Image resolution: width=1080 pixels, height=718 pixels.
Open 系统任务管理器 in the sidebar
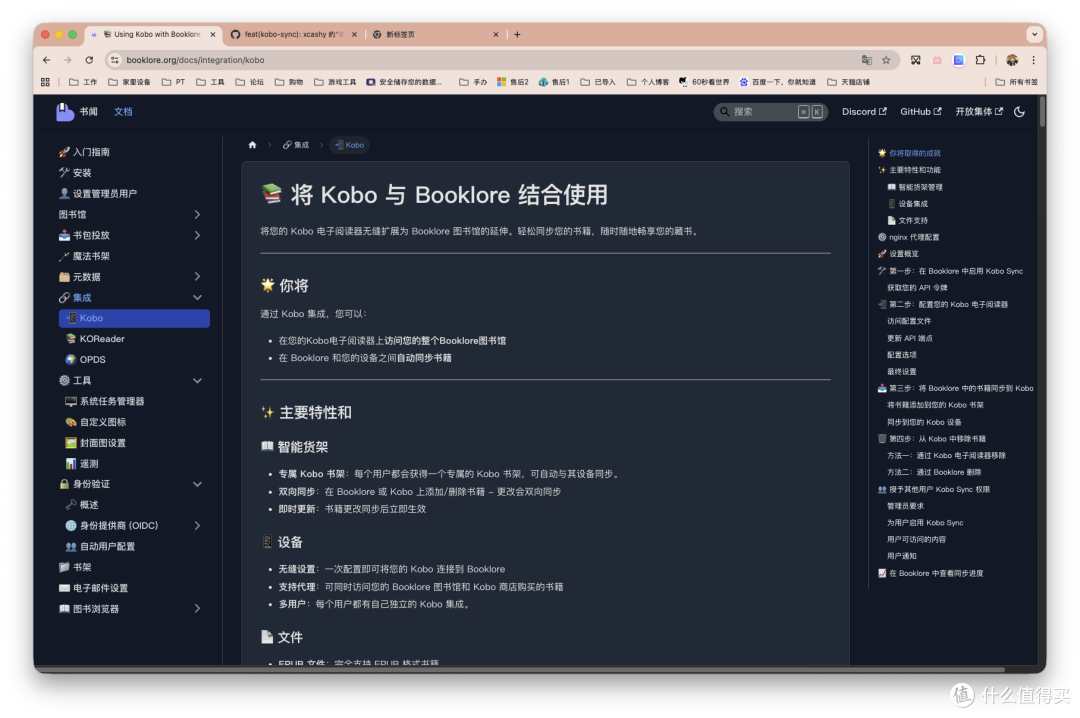tap(105, 401)
